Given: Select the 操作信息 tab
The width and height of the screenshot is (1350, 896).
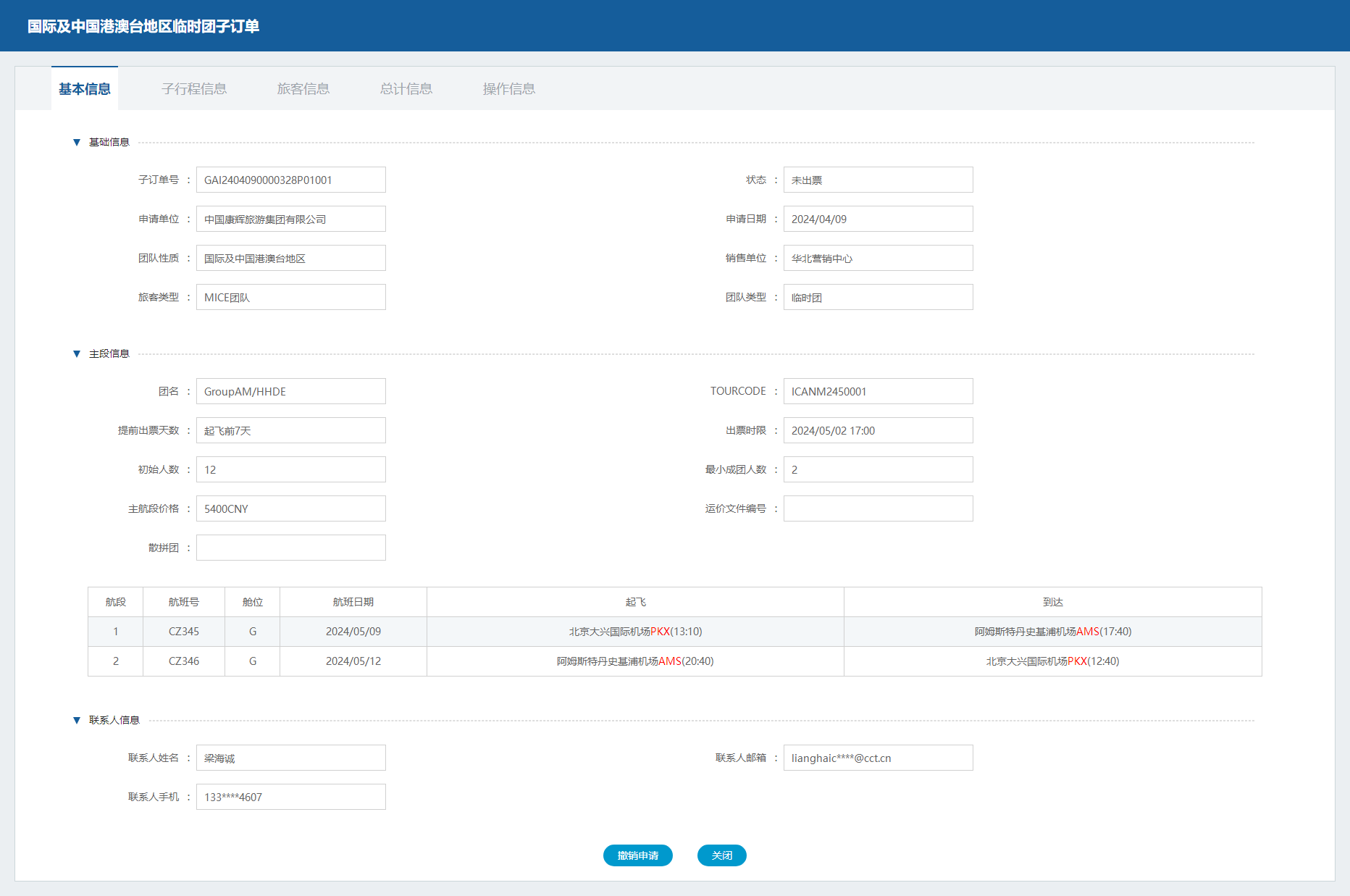Looking at the screenshot, I should pyautogui.click(x=508, y=89).
